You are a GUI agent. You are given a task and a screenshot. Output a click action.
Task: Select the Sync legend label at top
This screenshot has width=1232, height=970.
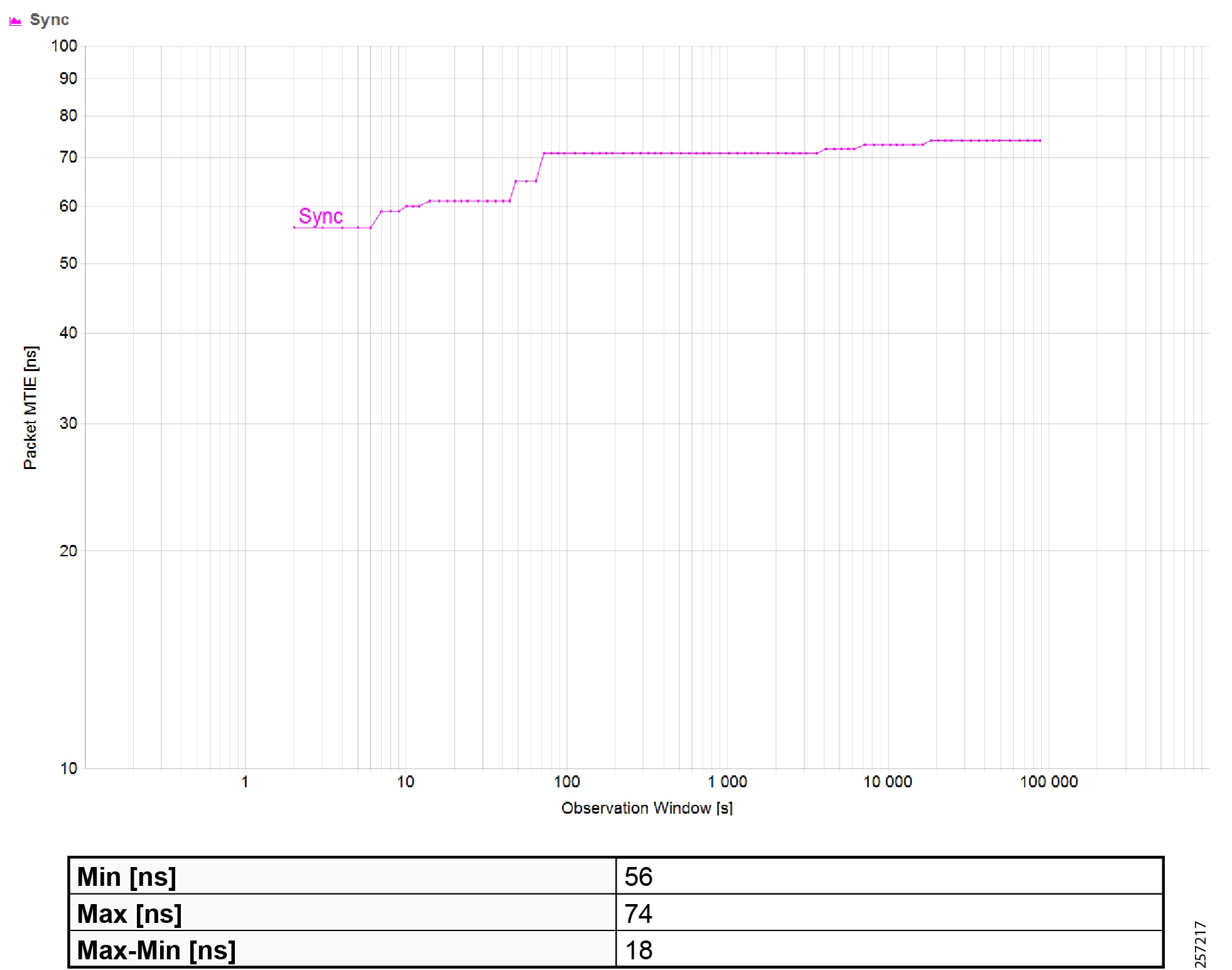pos(50,20)
